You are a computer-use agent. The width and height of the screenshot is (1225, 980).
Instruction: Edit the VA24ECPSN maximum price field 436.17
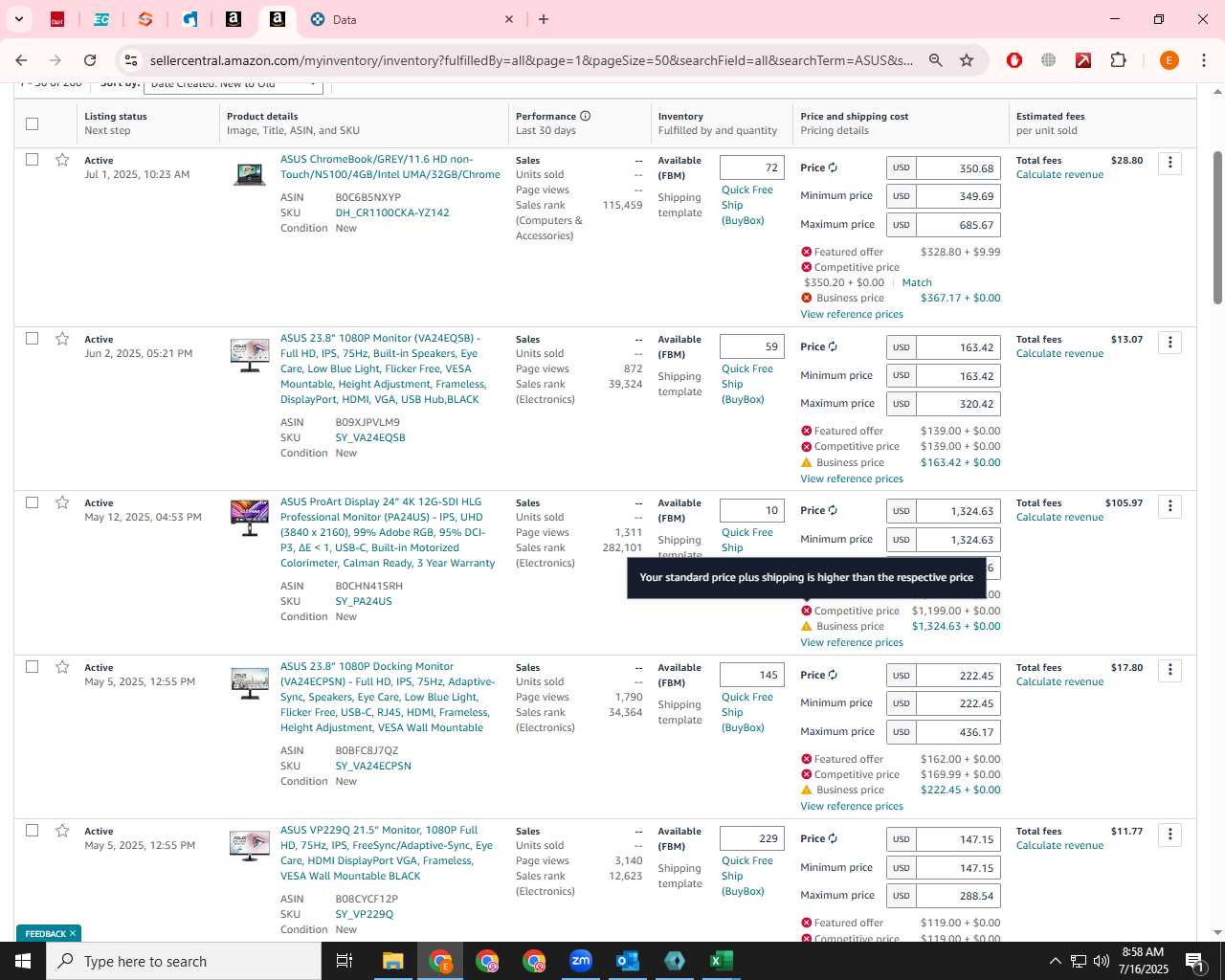(958, 732)
